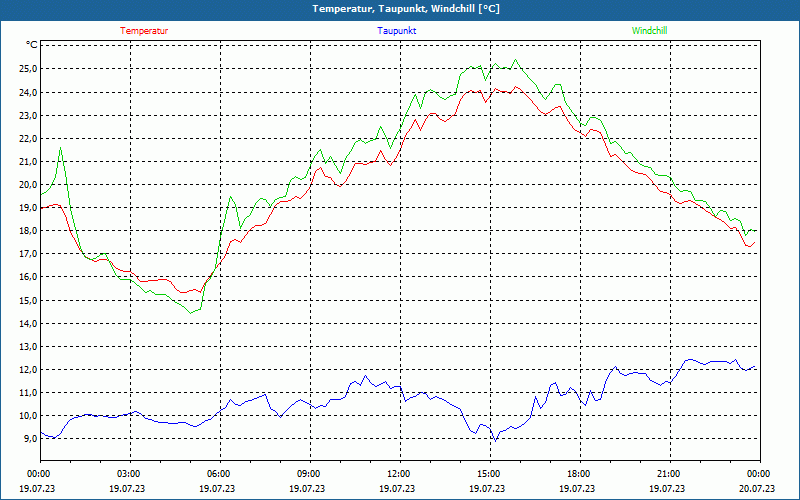The width and height of the screenshot is (800, 500).
Task: Click the 24,0 y-axis value
Action: pyautogui.click(x=29, y=92)
